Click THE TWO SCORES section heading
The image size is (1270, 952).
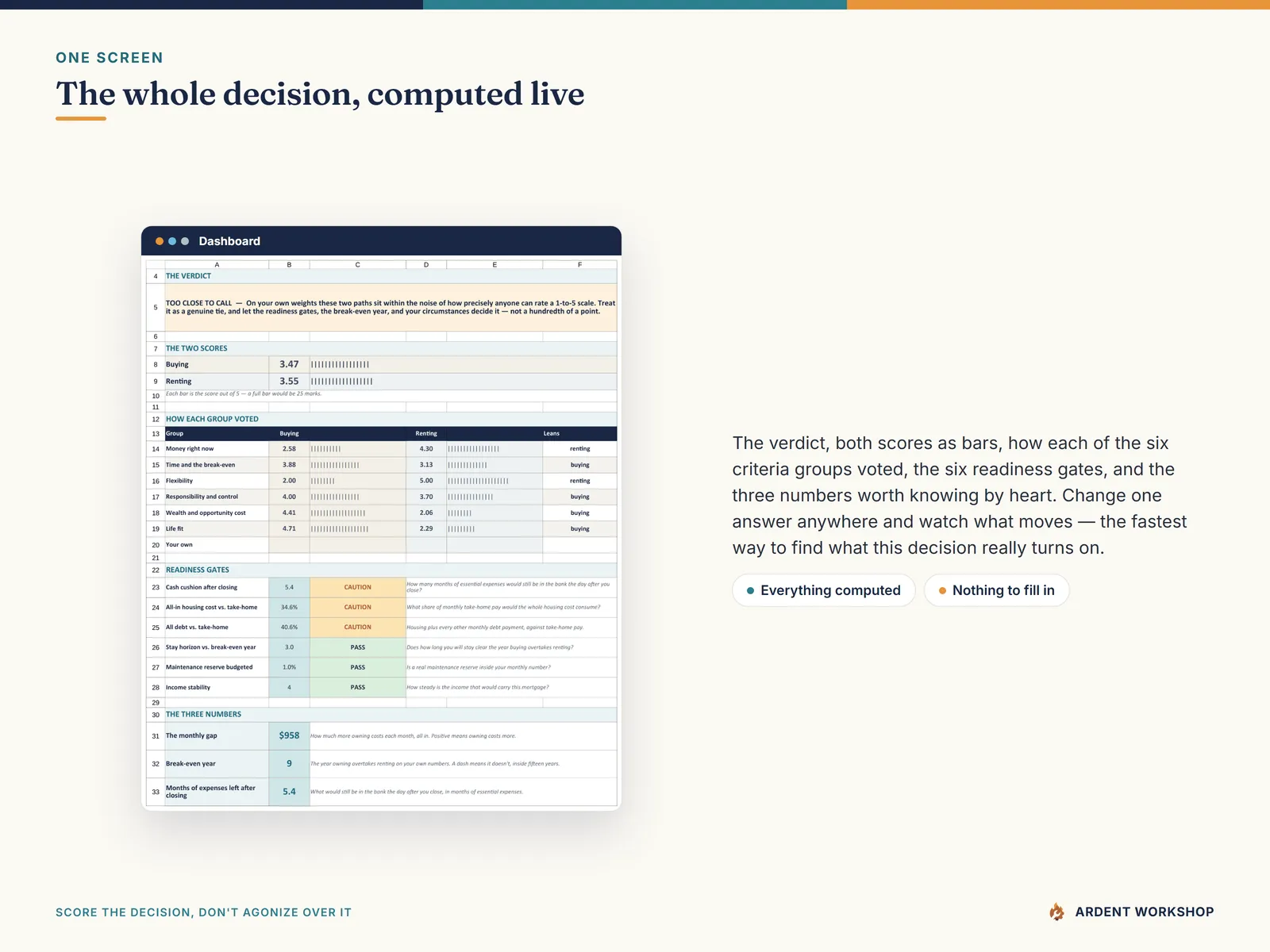(196, 348)
